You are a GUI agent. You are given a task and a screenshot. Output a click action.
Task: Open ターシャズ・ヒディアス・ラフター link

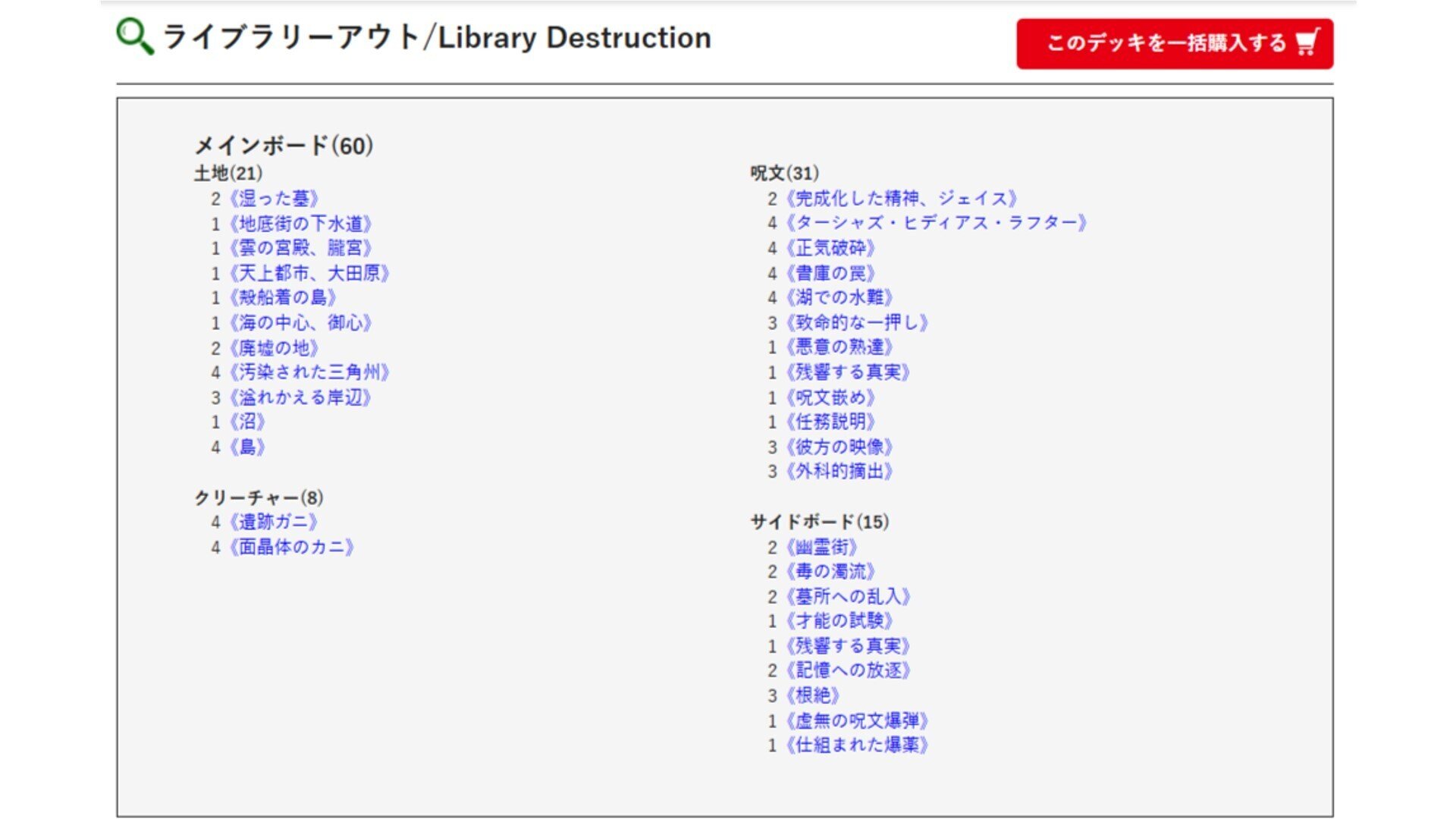pos(937,223)
